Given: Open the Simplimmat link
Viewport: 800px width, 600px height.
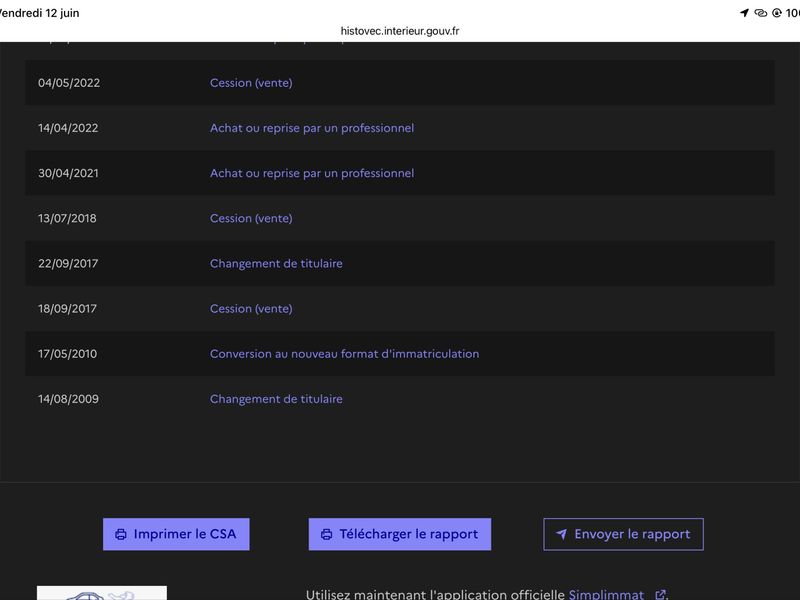Looking at the screenshot, I should pos(606,594).
